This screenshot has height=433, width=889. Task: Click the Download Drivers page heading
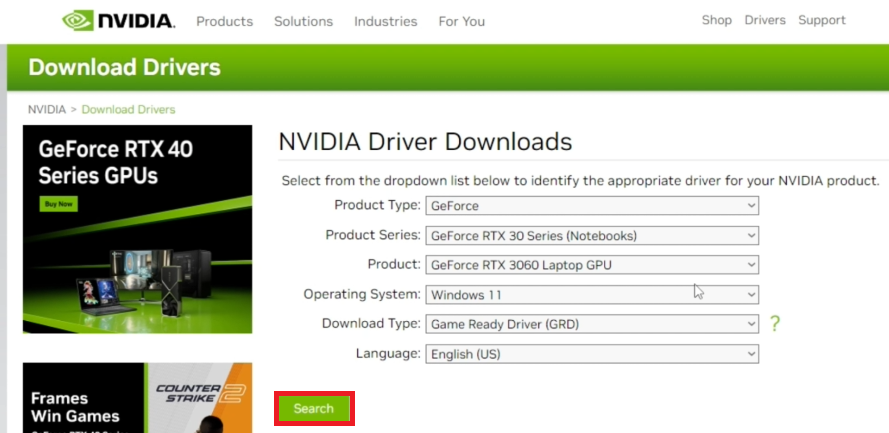(124, 67)
